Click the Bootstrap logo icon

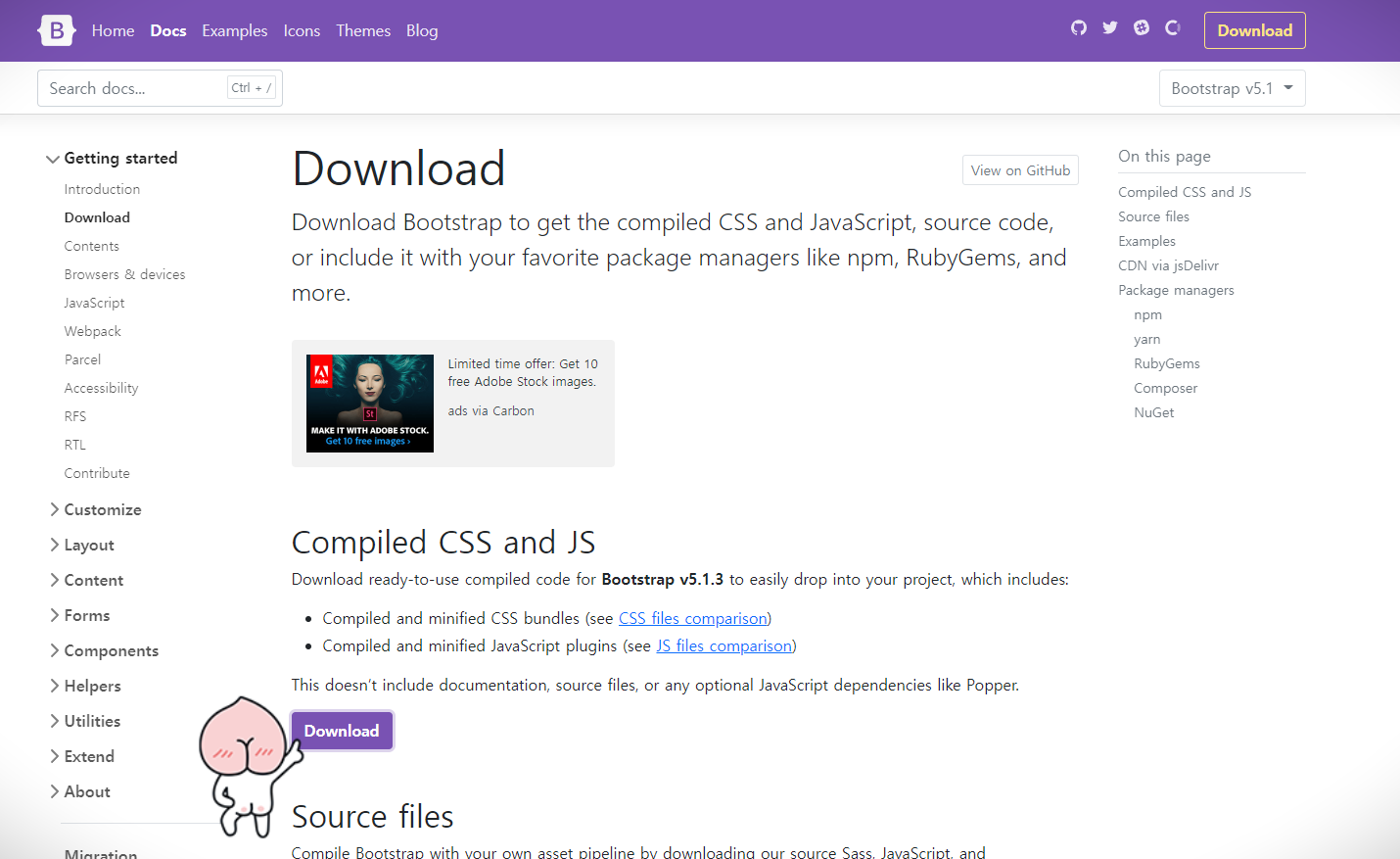57,30
